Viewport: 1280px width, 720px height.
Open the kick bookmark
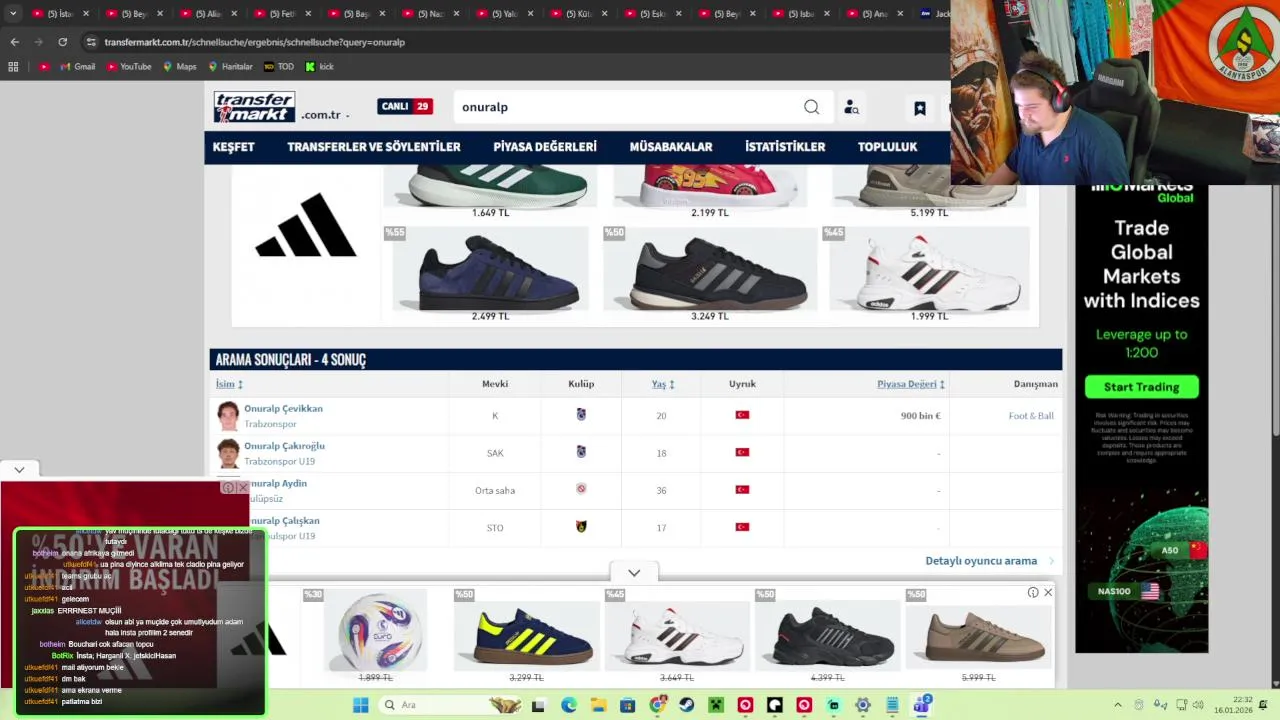click(x=319, y=67)
